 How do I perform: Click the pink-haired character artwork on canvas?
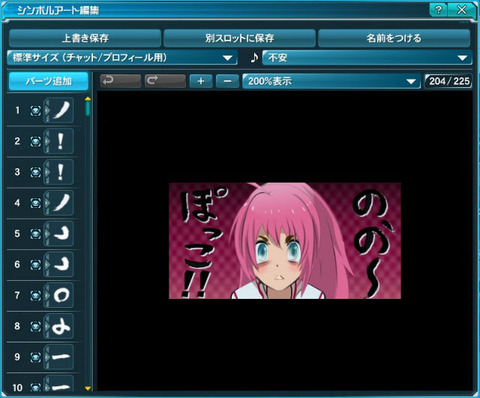tap(285, 241)
